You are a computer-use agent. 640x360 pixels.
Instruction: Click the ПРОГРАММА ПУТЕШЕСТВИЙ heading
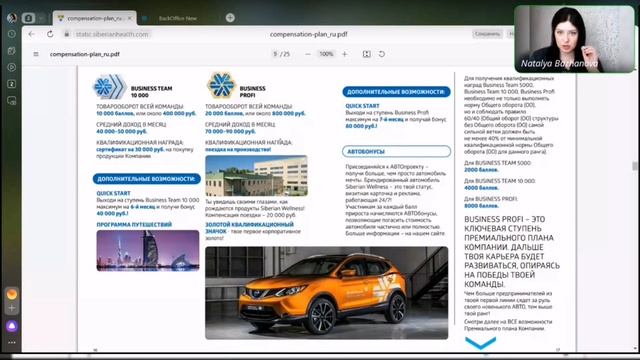(134, 224)
